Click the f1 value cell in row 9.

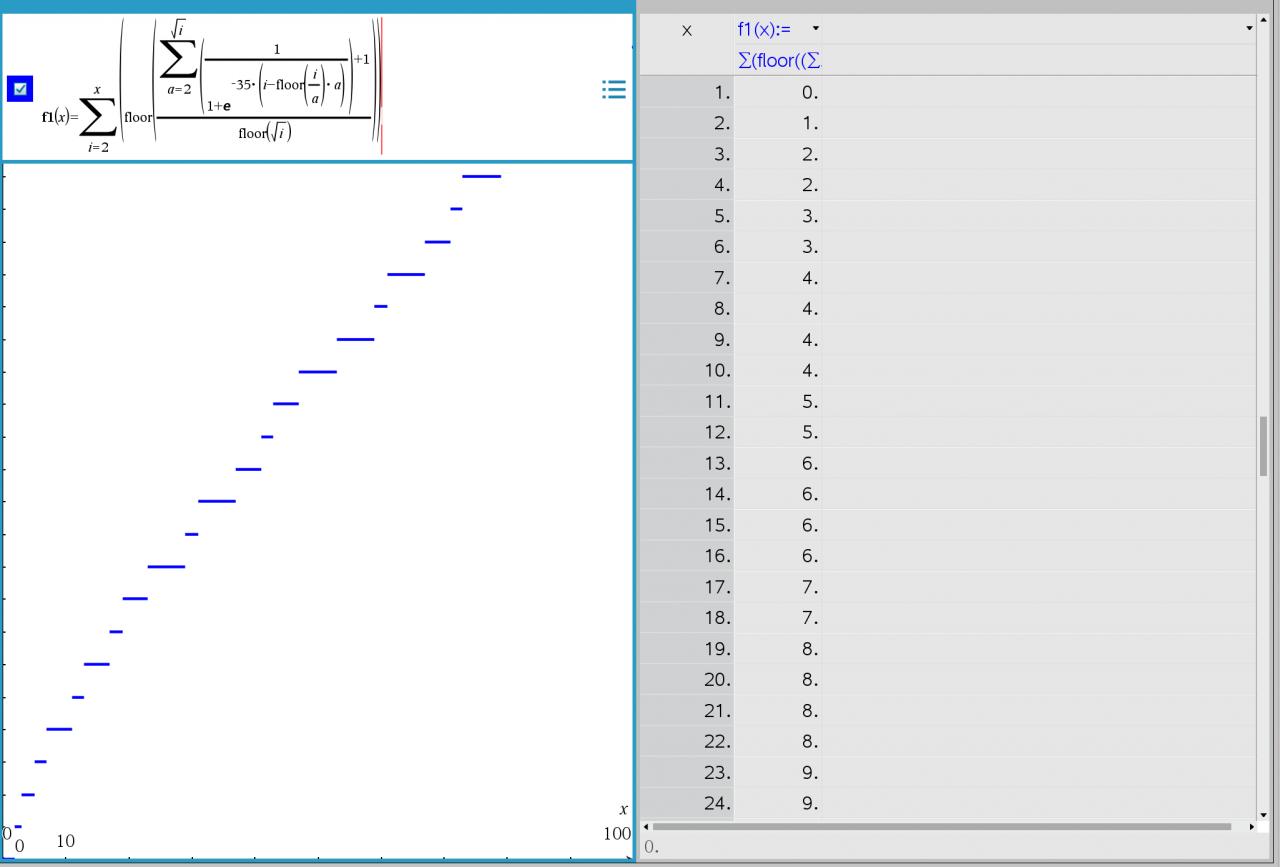click(x=779, y=340)
